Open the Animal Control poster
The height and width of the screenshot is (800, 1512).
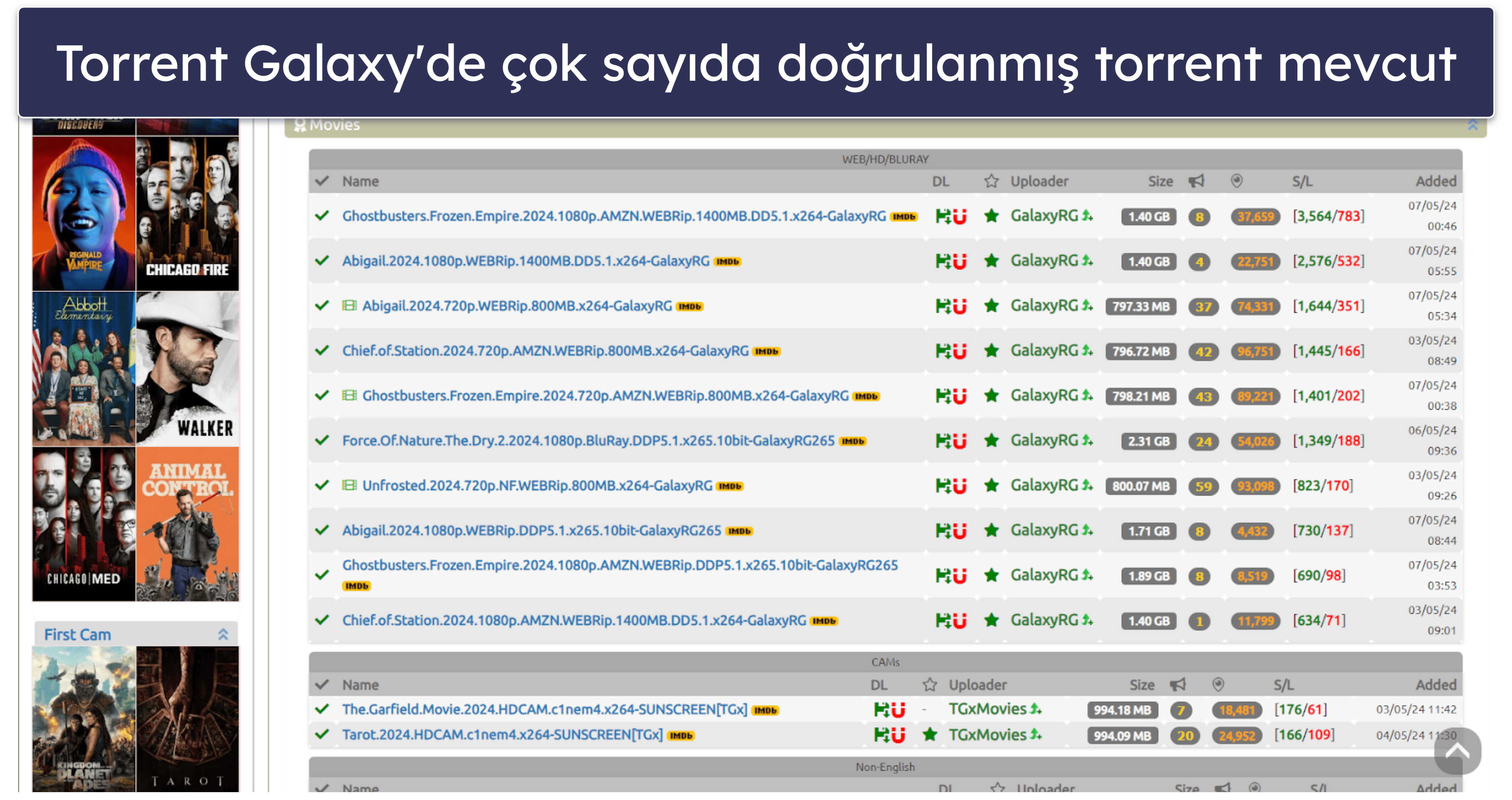point(188,524)
